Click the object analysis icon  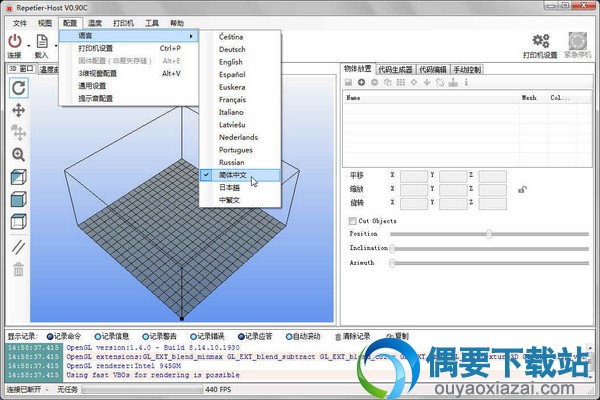point(453,82)
